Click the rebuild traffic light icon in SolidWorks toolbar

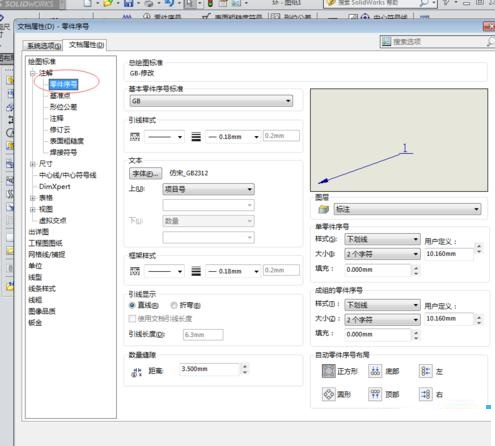tap(210, 3)
